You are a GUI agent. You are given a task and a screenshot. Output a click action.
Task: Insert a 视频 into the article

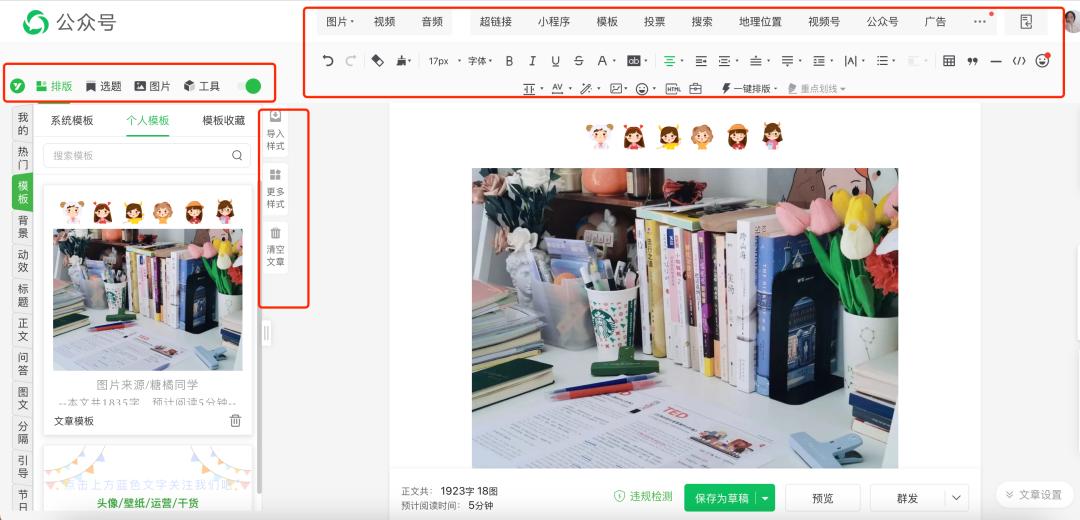(384, 22)
